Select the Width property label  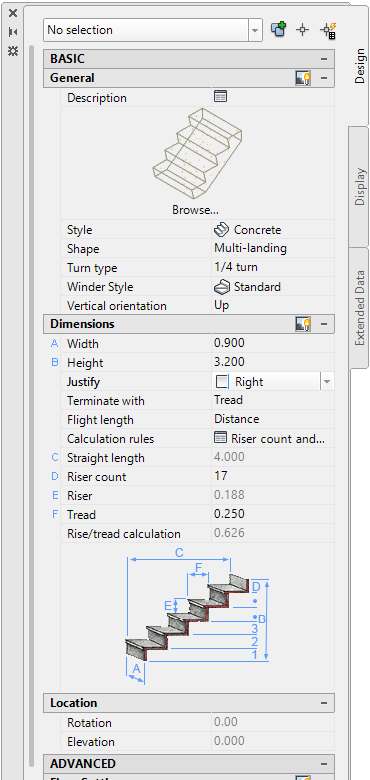coord(83,344)
